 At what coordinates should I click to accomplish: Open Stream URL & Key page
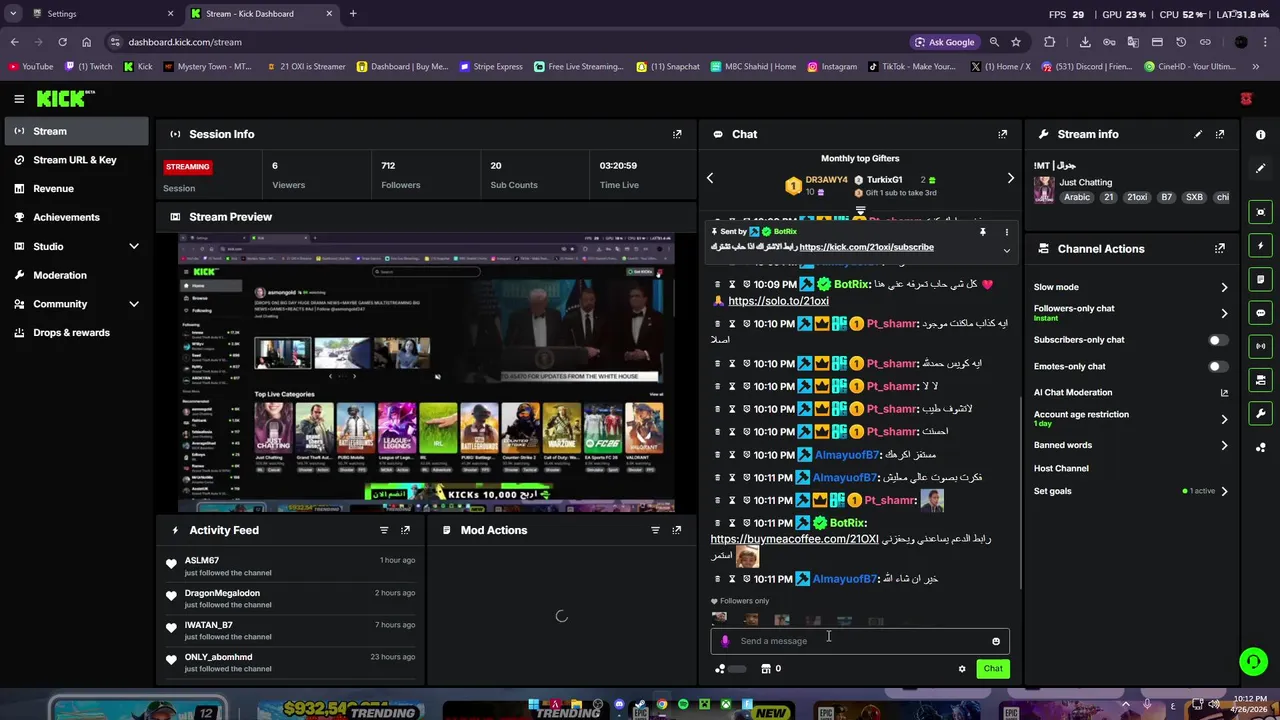[x=76, y=160]
